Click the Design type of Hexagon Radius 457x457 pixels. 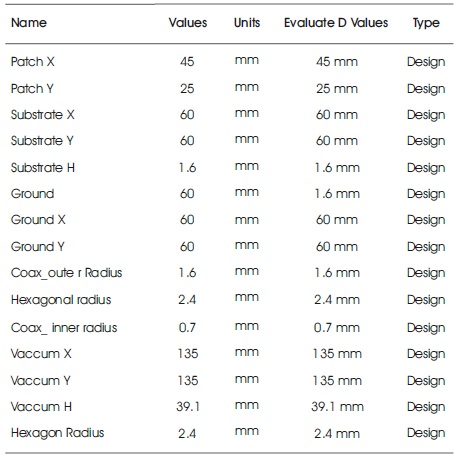426,433
